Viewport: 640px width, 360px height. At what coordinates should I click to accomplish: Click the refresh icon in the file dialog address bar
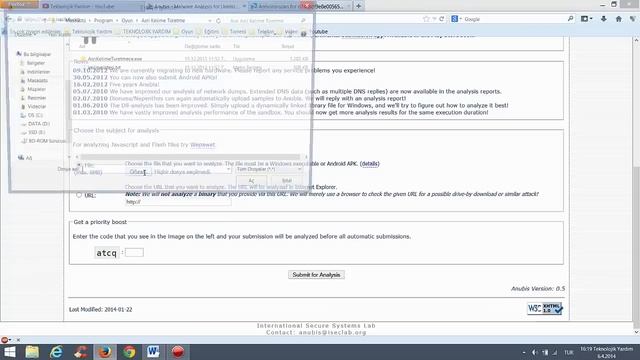pos(218,20)
